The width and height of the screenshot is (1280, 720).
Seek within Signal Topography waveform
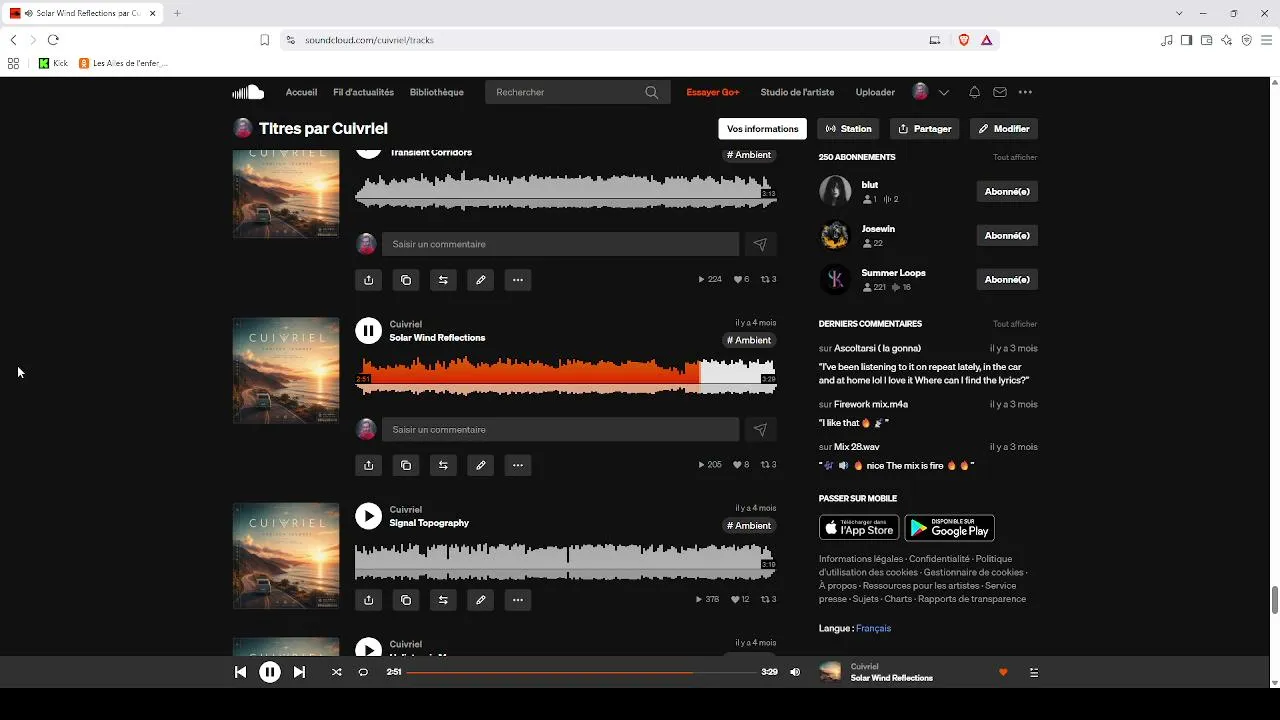coord(566,562)
